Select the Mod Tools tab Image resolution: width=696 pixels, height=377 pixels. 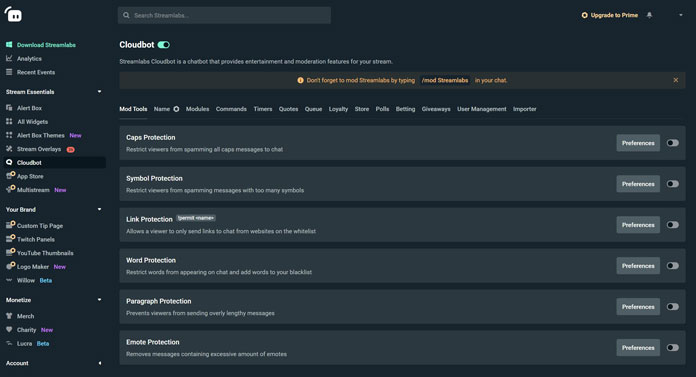[x=133, y=109]
